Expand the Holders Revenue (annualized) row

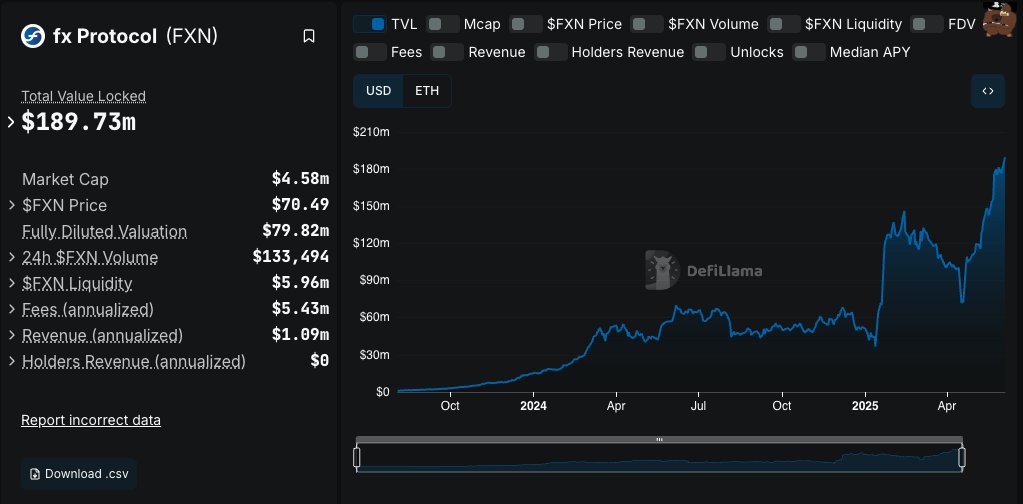tap(12, 361)
